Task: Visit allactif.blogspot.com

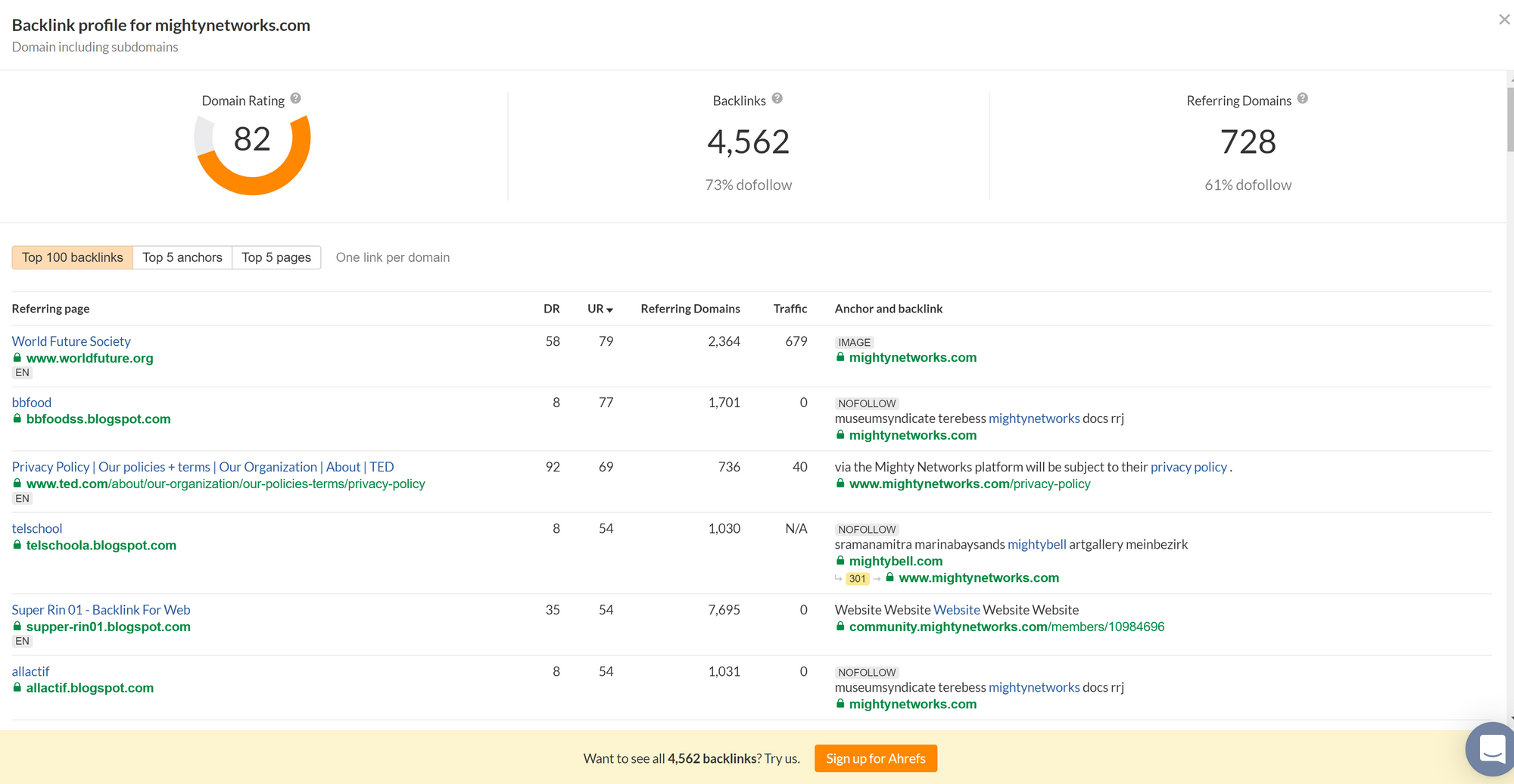Action: pos(90,688)
